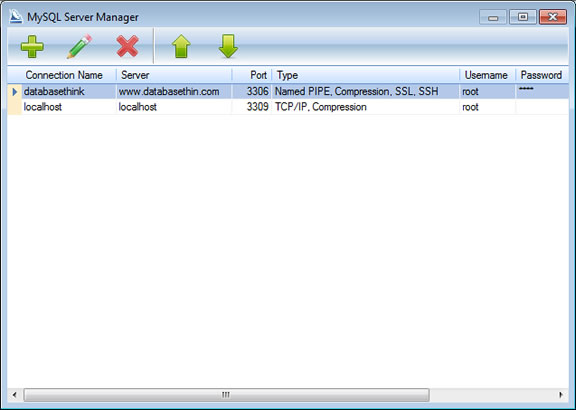576x410 pixels.
Task: Close the MySQL Server Manager window
Action: [553, 17]
